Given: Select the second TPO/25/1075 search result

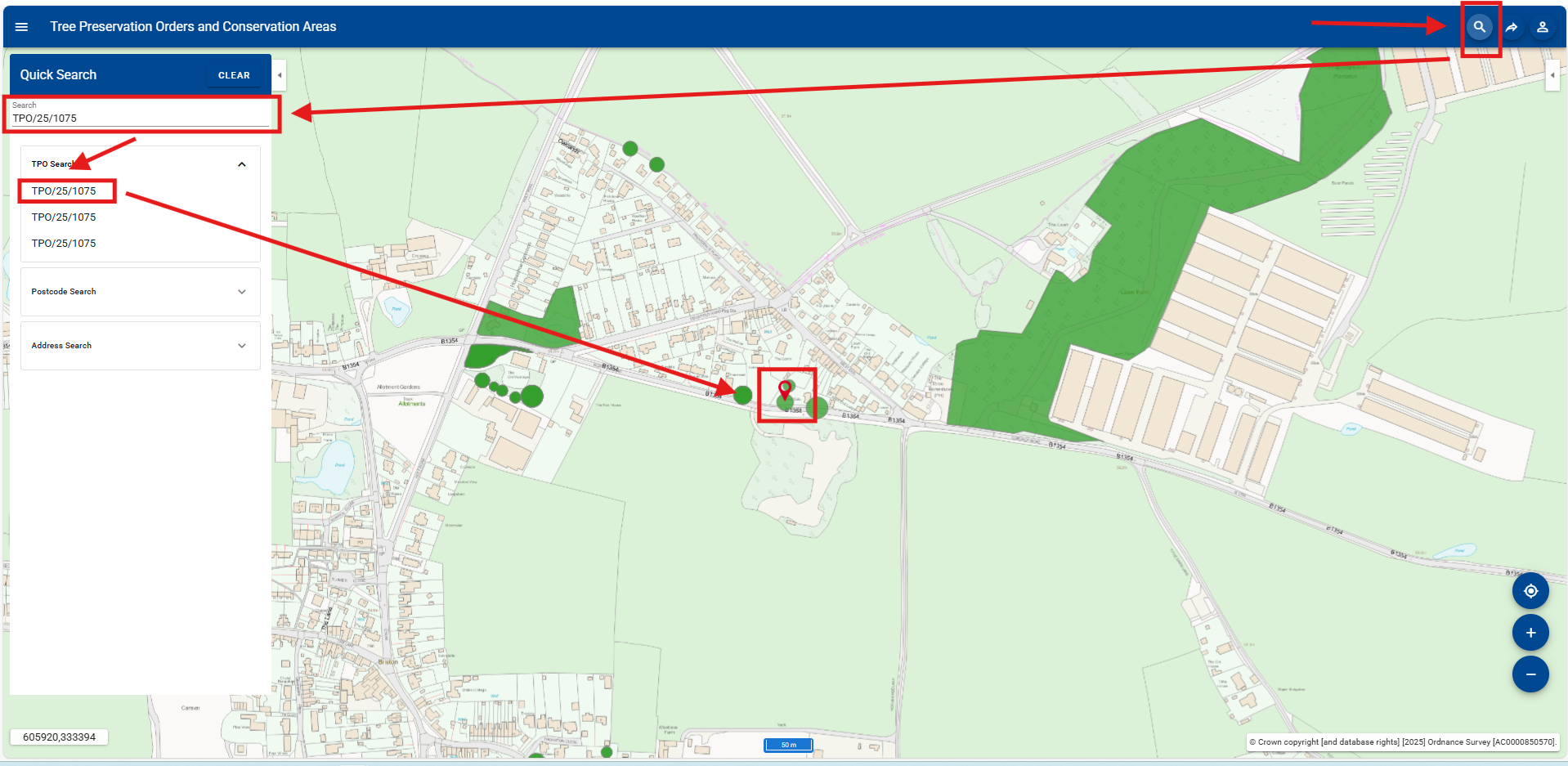Looking at the screenshot, I should (65, 217).
